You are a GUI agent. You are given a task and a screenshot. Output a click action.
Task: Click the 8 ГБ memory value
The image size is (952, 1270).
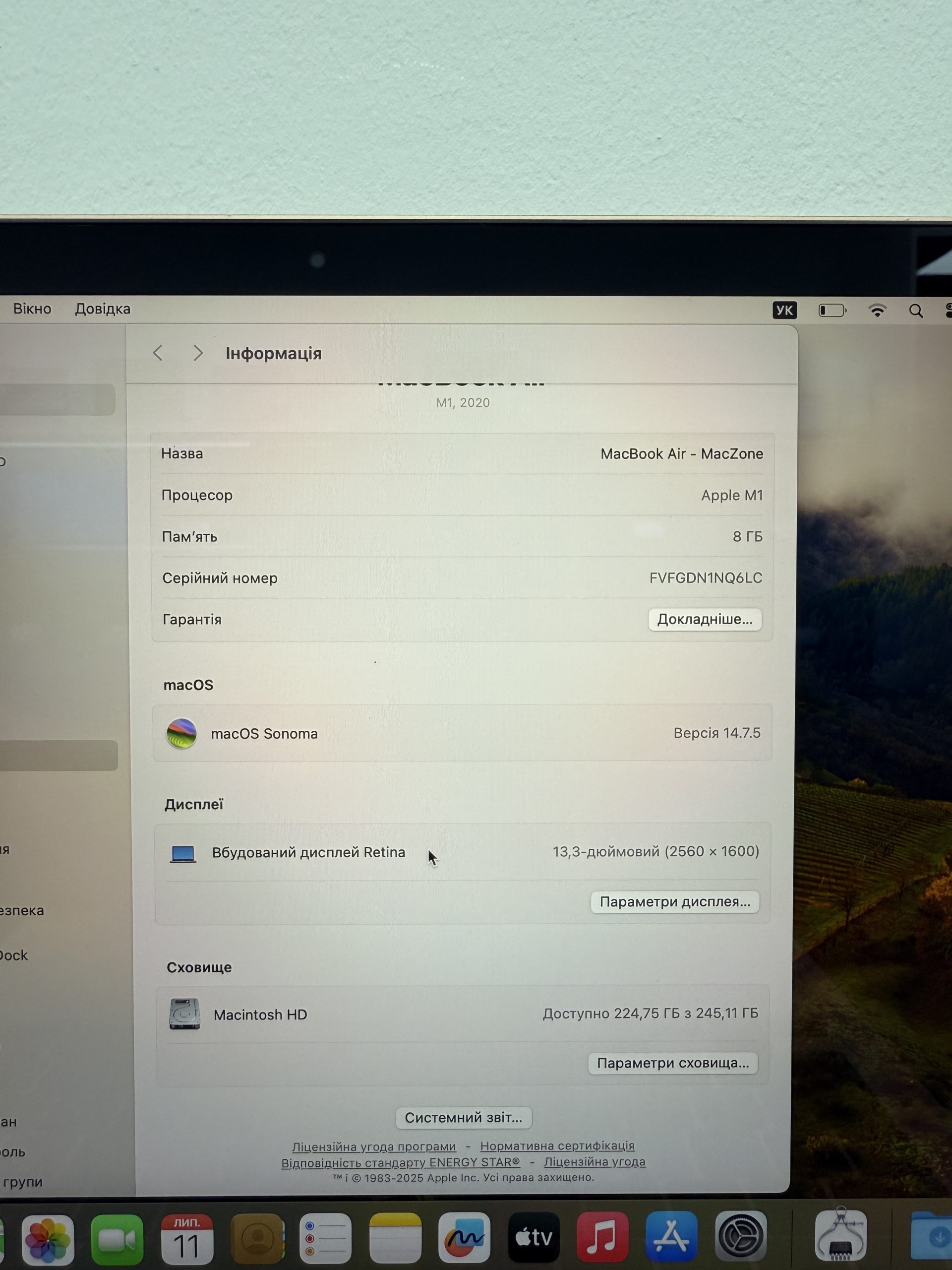click(x=748, y=537)
